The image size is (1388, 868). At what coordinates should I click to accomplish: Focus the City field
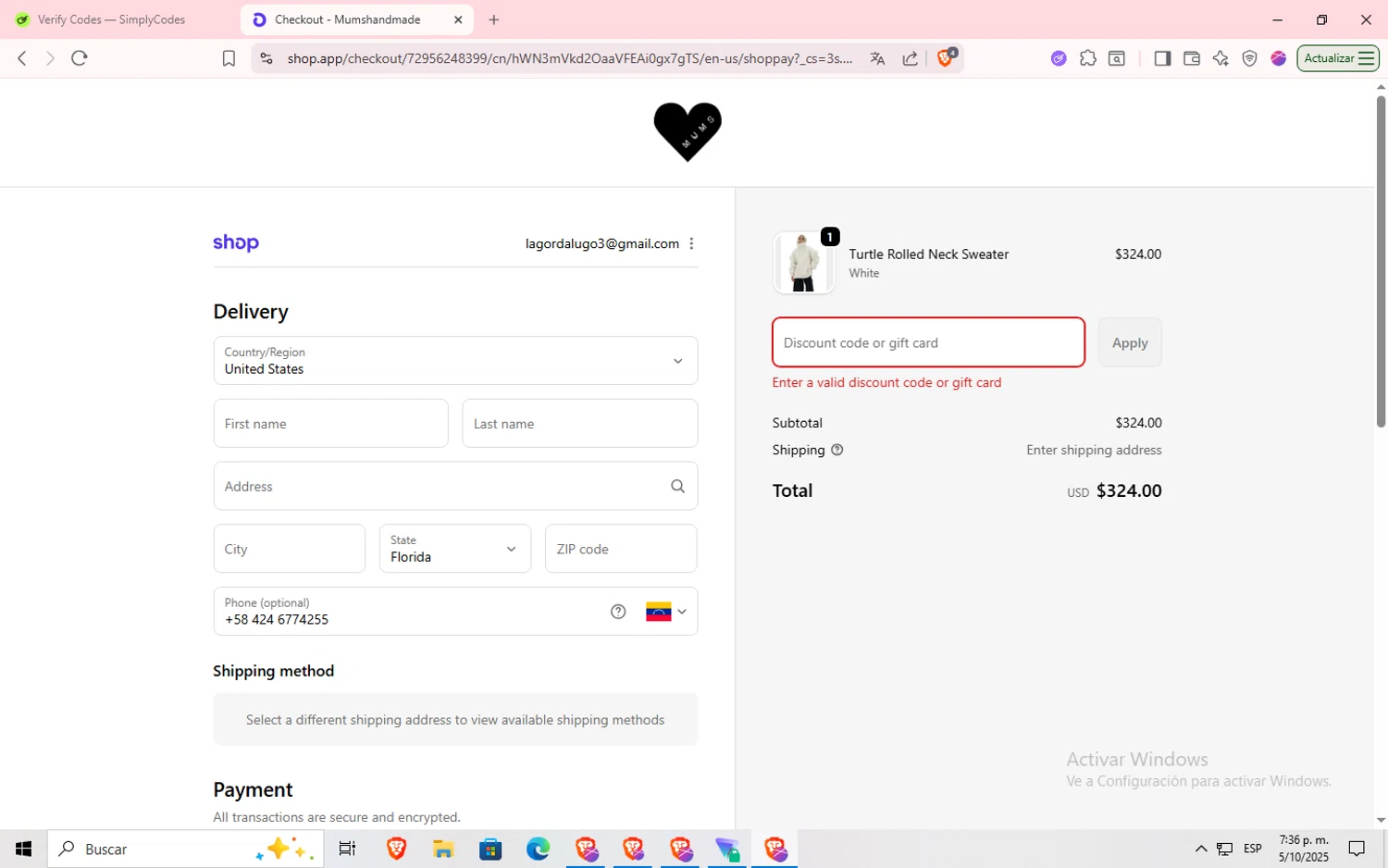click(290, 549)
